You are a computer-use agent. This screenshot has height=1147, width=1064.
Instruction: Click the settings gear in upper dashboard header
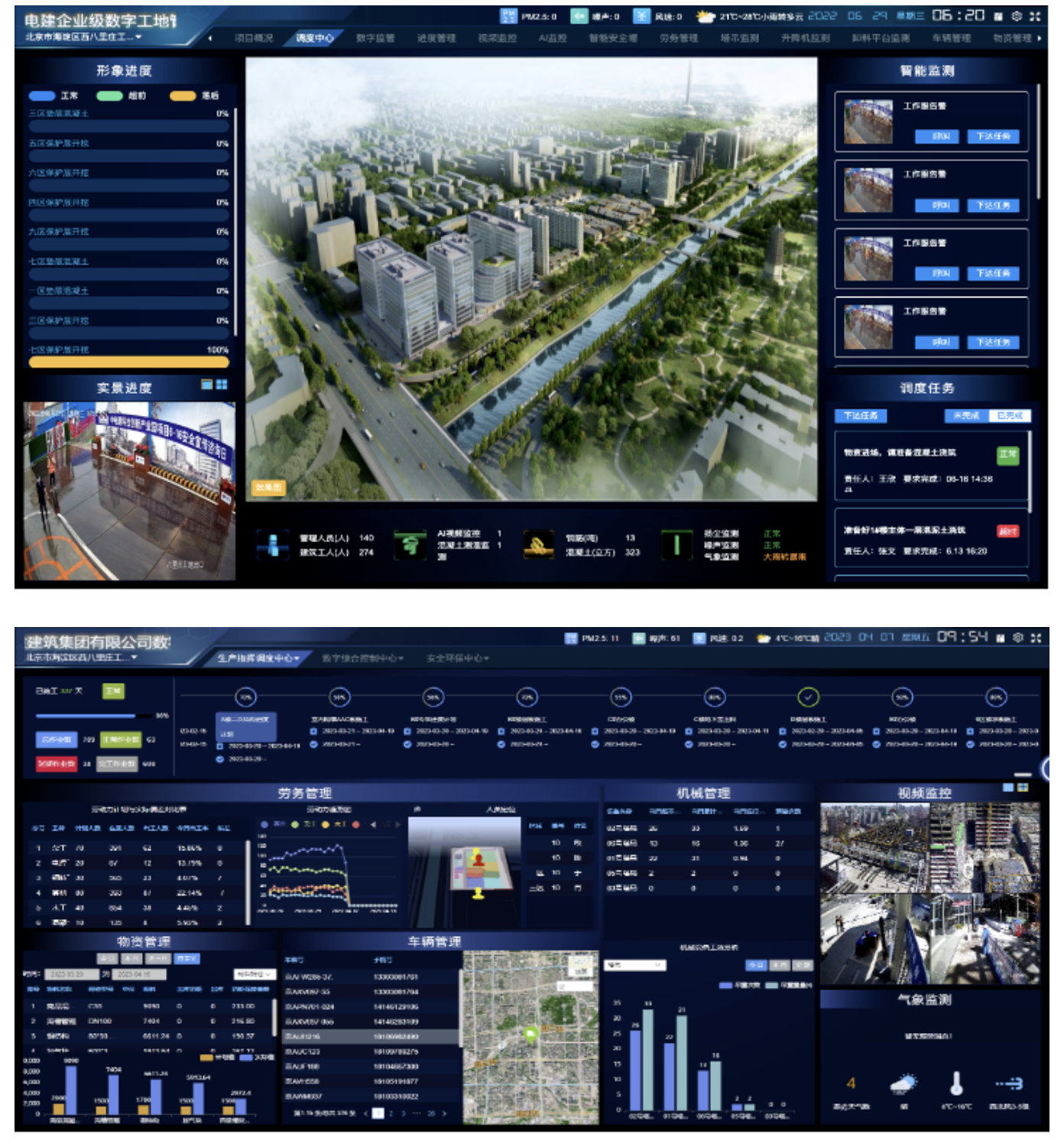(x=1017, y=16)
